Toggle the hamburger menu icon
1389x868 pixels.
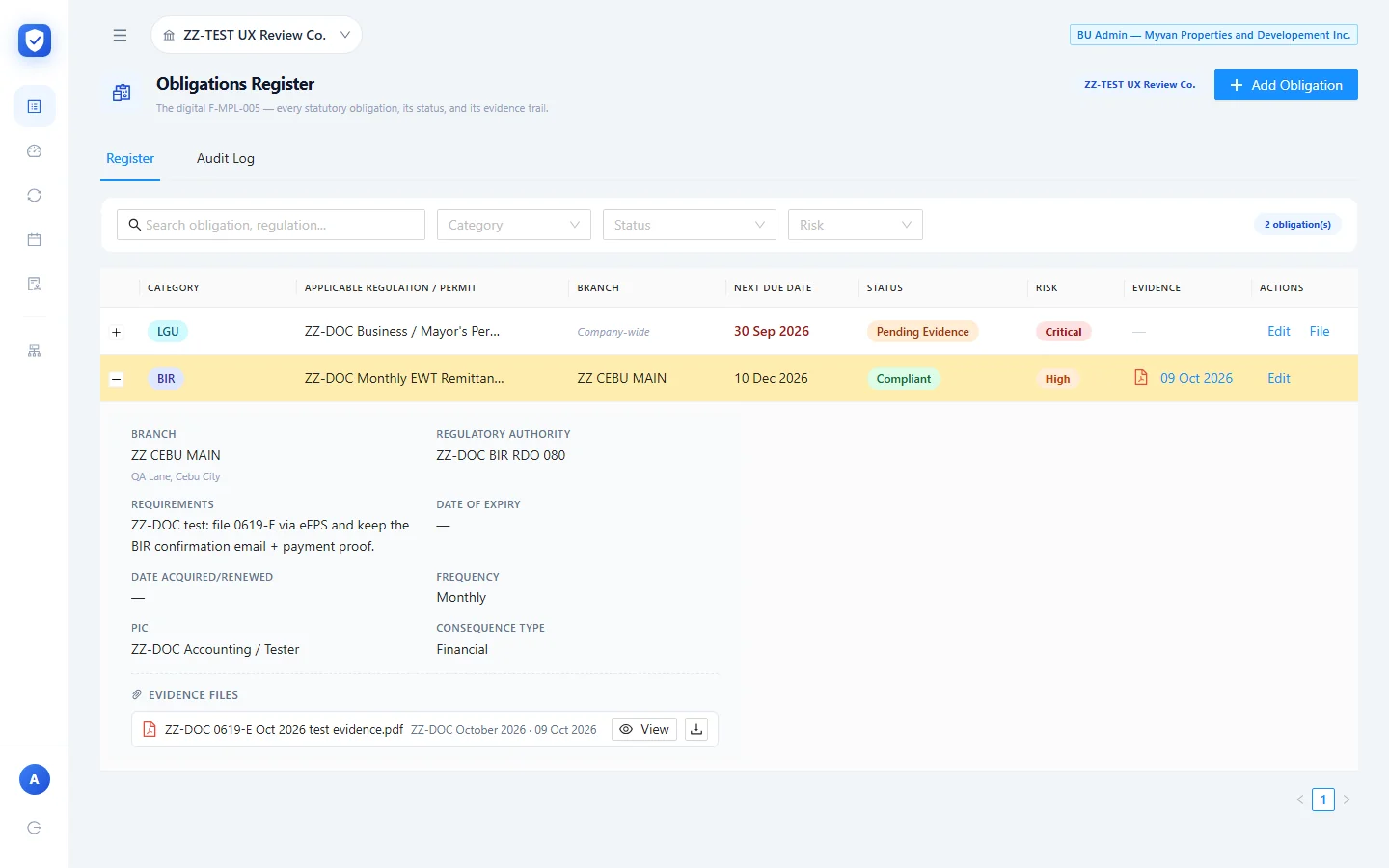point(120,35)
